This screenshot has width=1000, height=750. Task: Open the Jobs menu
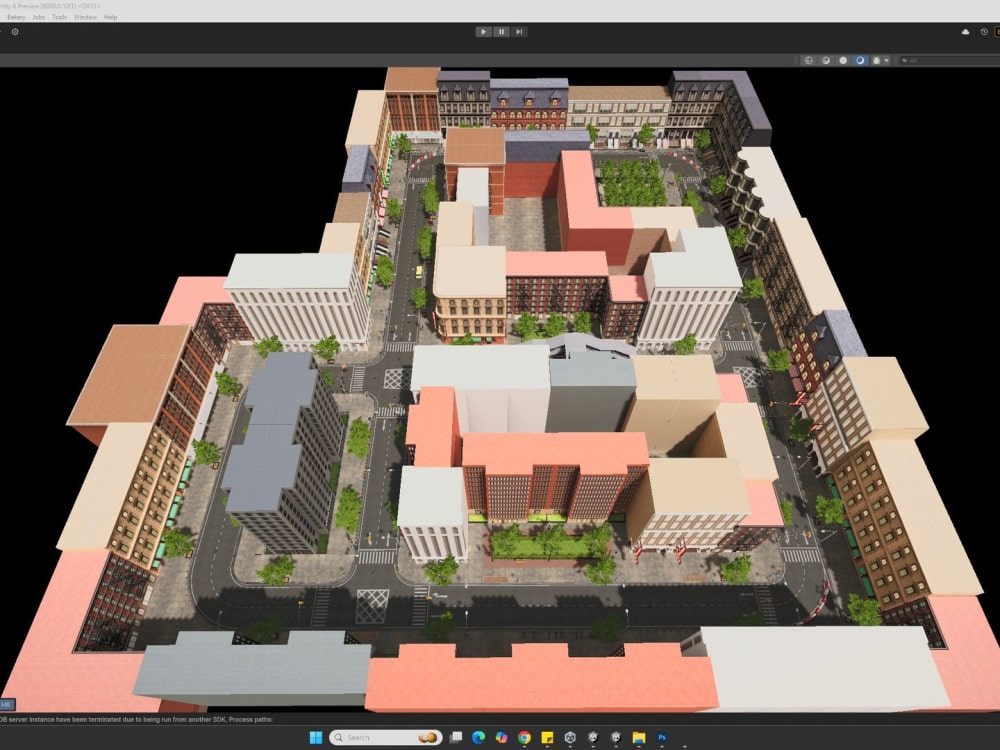coord(39,17)
